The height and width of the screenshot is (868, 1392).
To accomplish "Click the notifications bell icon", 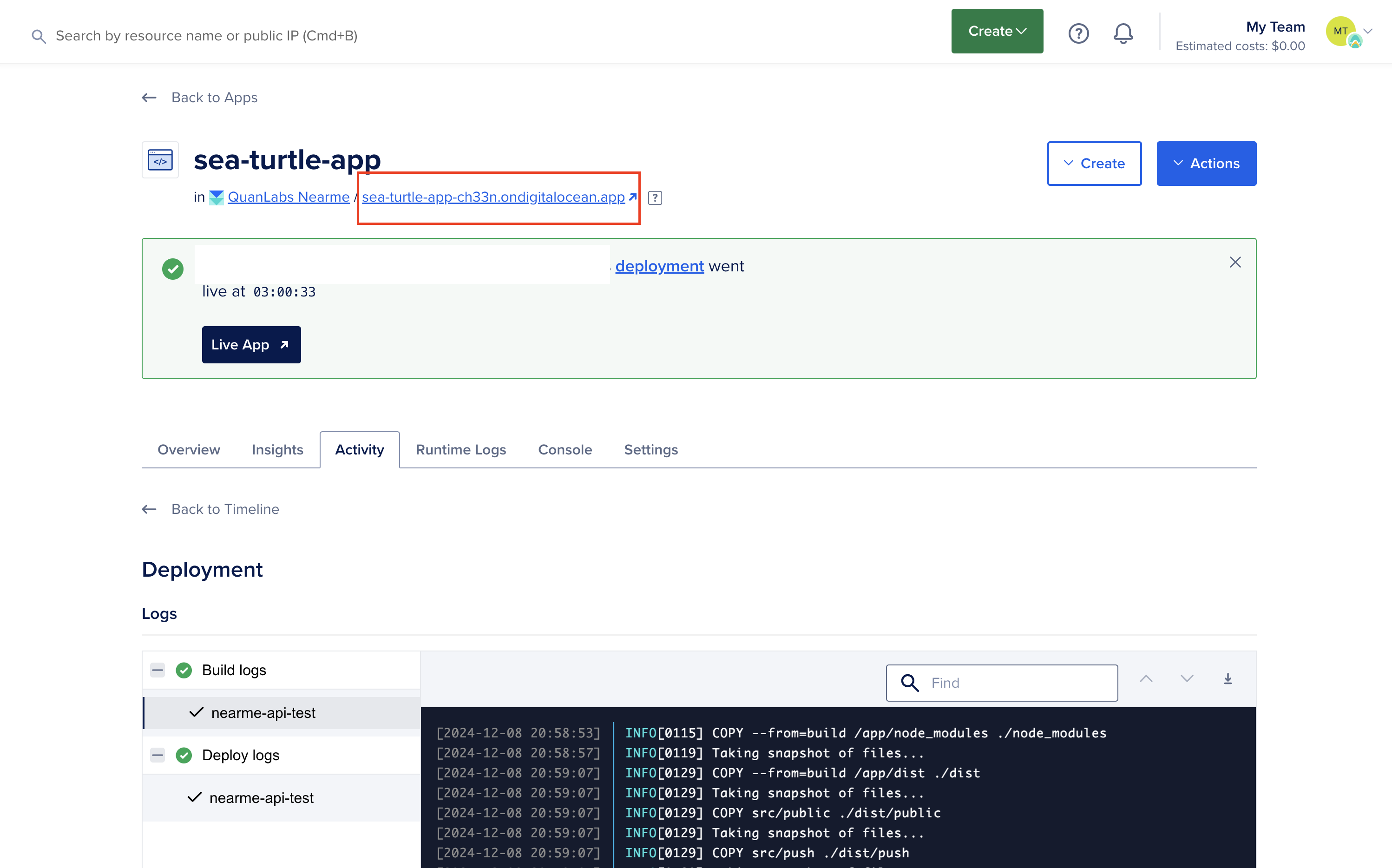I will pos(1123,31).
